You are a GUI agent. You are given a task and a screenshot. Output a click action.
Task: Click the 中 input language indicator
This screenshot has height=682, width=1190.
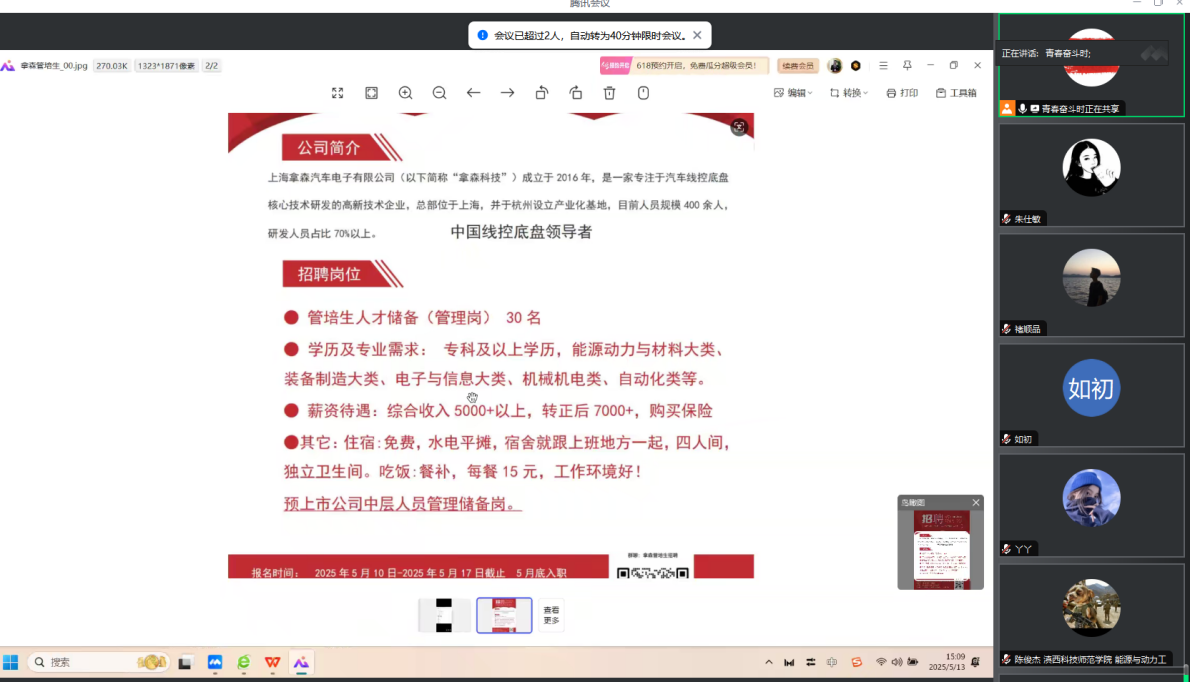(832, 662)
